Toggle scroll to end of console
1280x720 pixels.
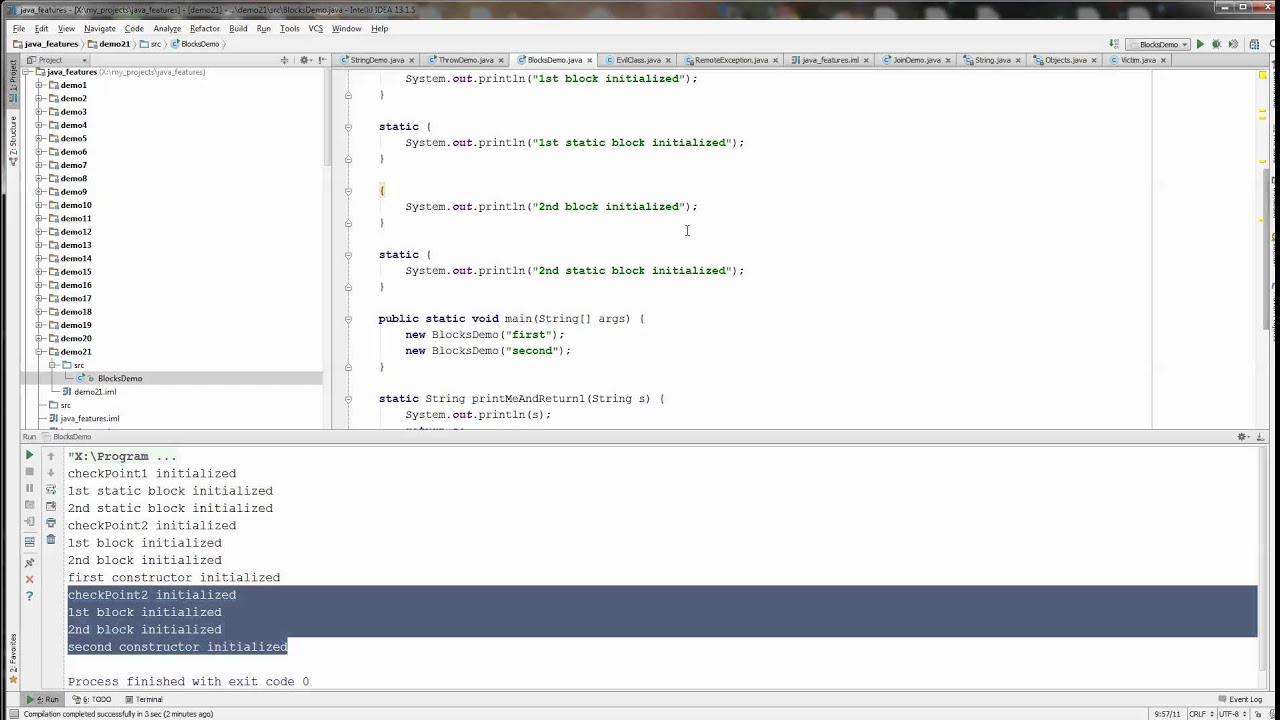(x=51, y=506)
